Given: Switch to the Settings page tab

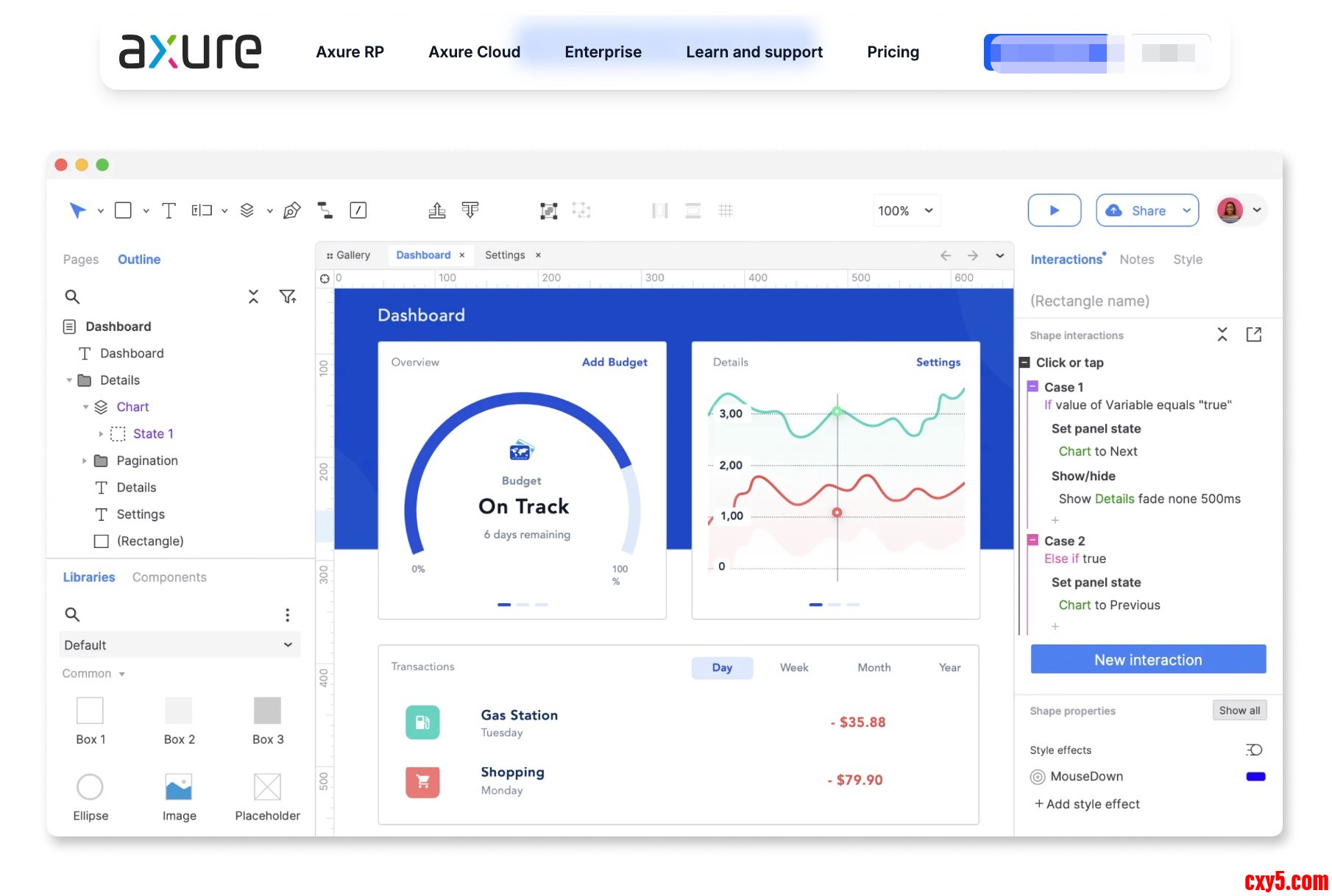Looking at the screenshot, I should coord(505,255).
